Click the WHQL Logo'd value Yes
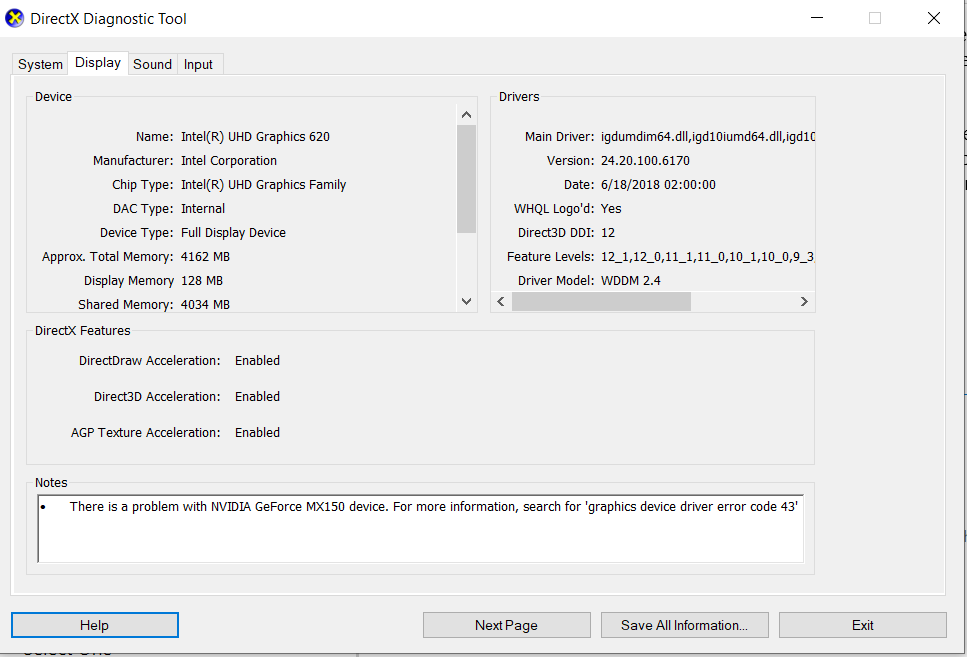 tap(611, 209)
